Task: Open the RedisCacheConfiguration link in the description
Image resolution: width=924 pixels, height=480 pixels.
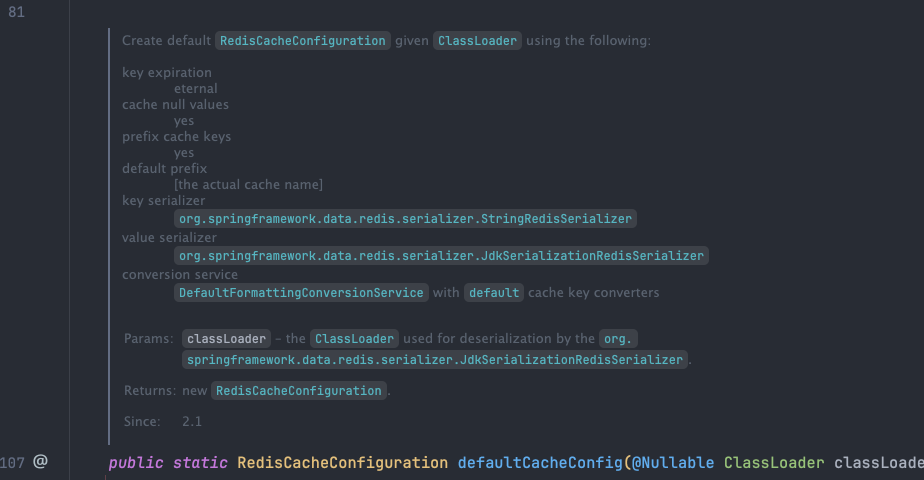Action: [302, 41]
